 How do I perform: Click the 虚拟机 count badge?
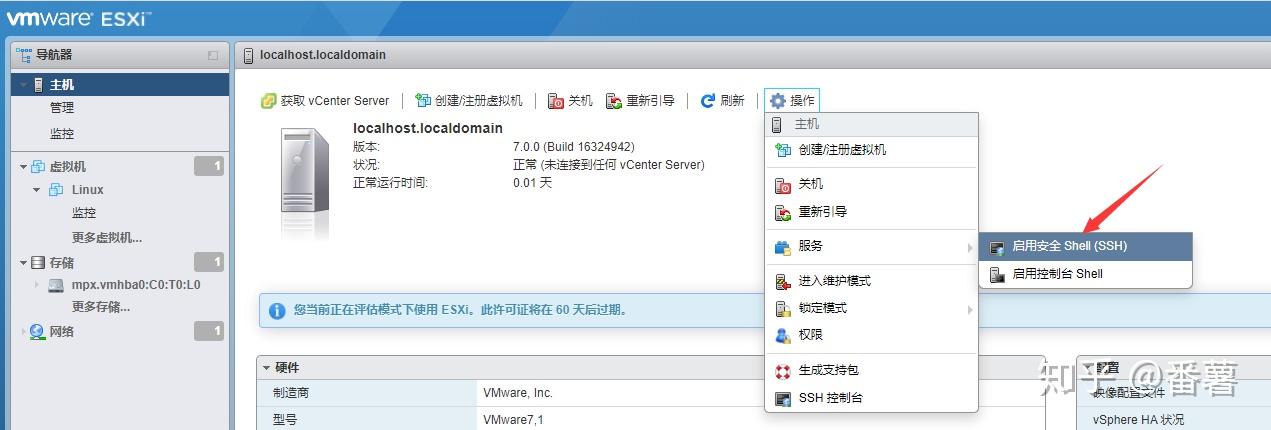[x=209, y=166]
